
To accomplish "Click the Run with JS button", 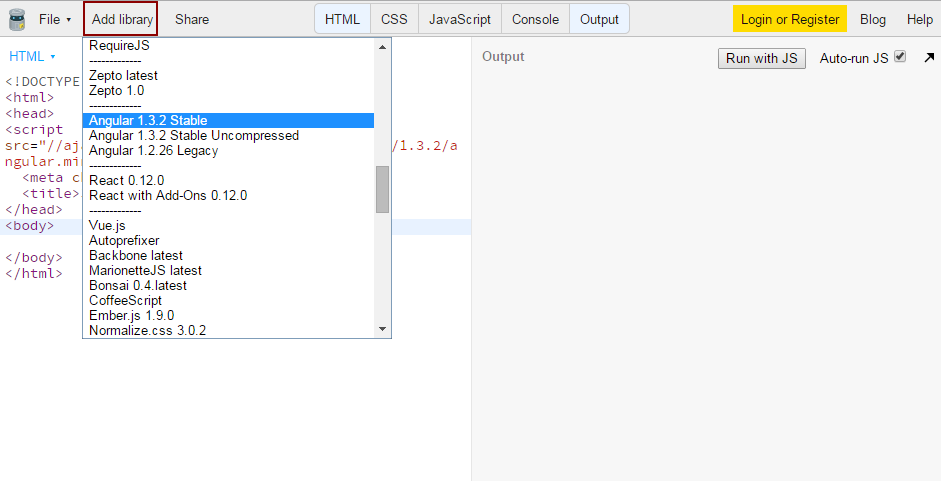I will point(762,58).
